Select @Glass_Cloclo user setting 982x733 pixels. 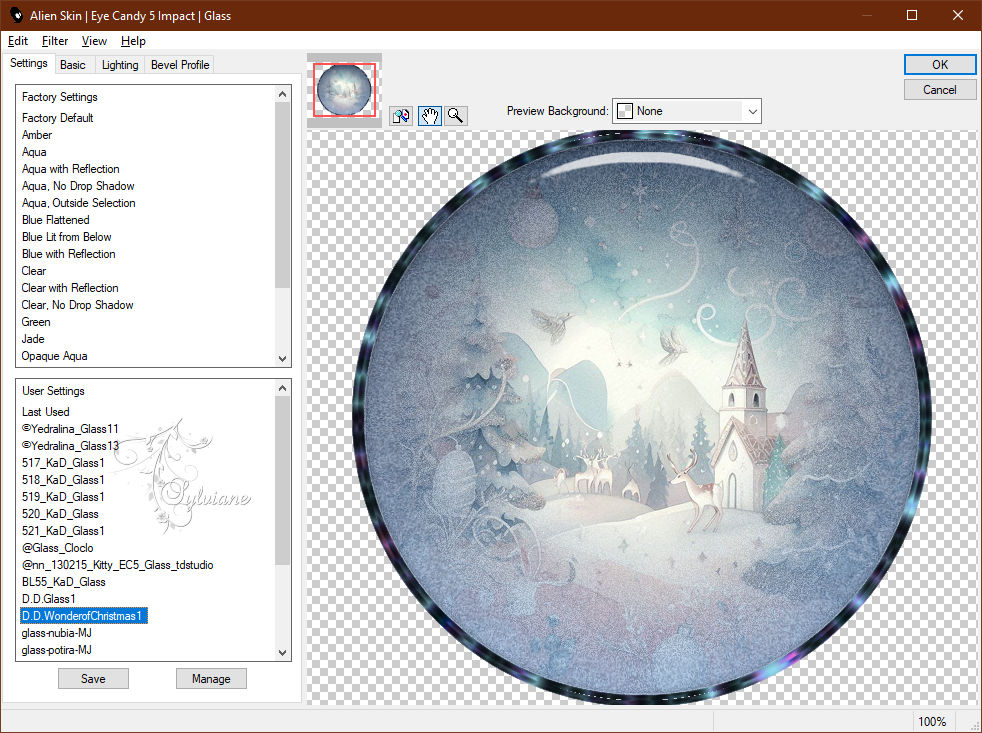[x=57, y=548]
